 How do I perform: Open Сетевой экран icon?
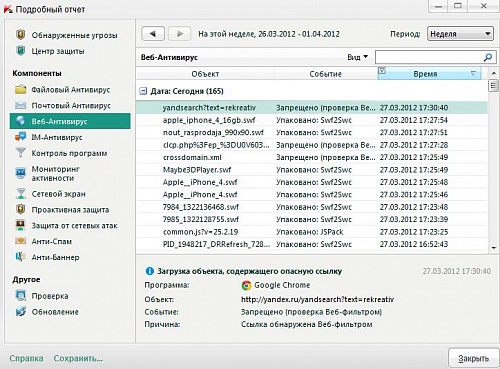point(21,194)
